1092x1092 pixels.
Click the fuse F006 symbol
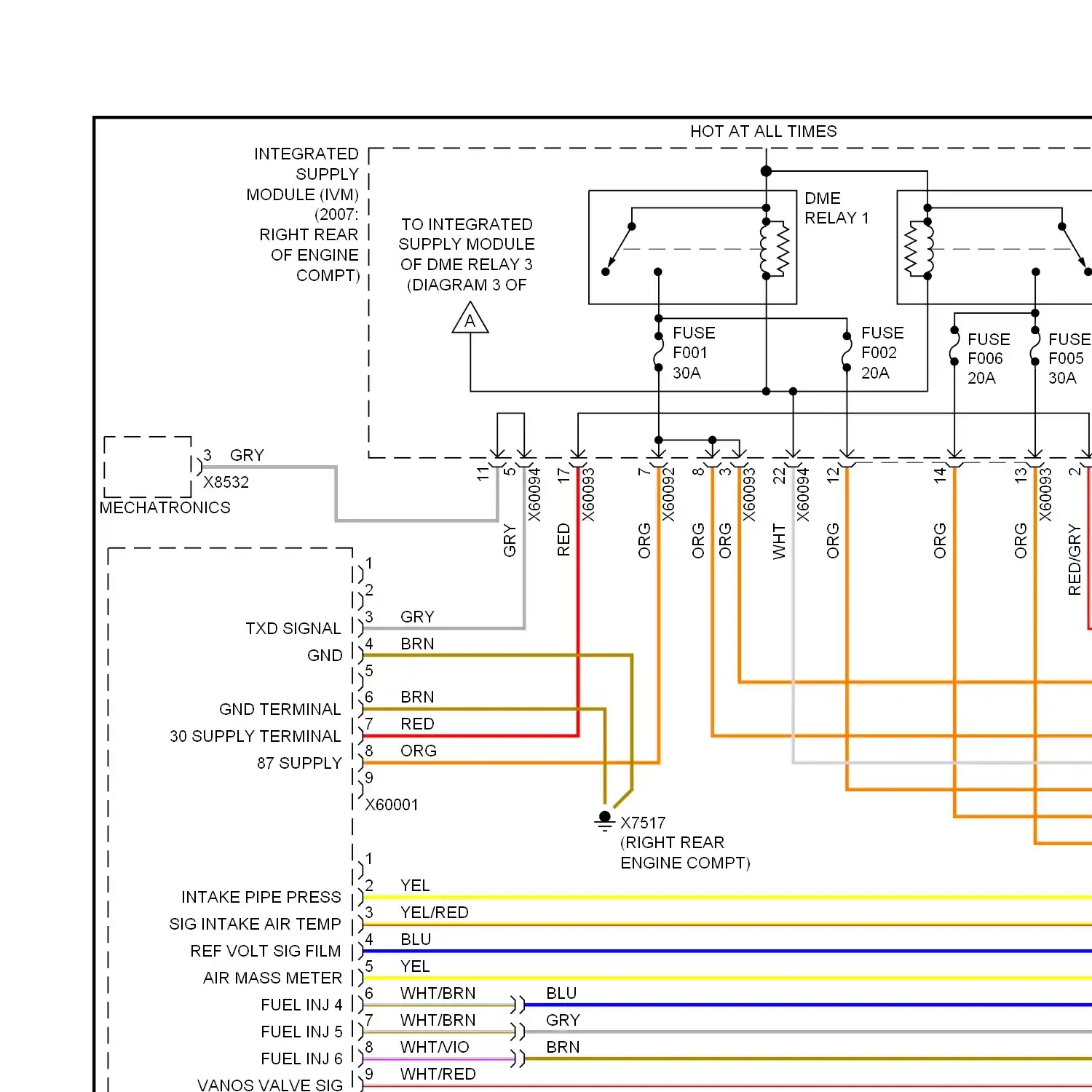pyautogui.click(x=954, y=346)
